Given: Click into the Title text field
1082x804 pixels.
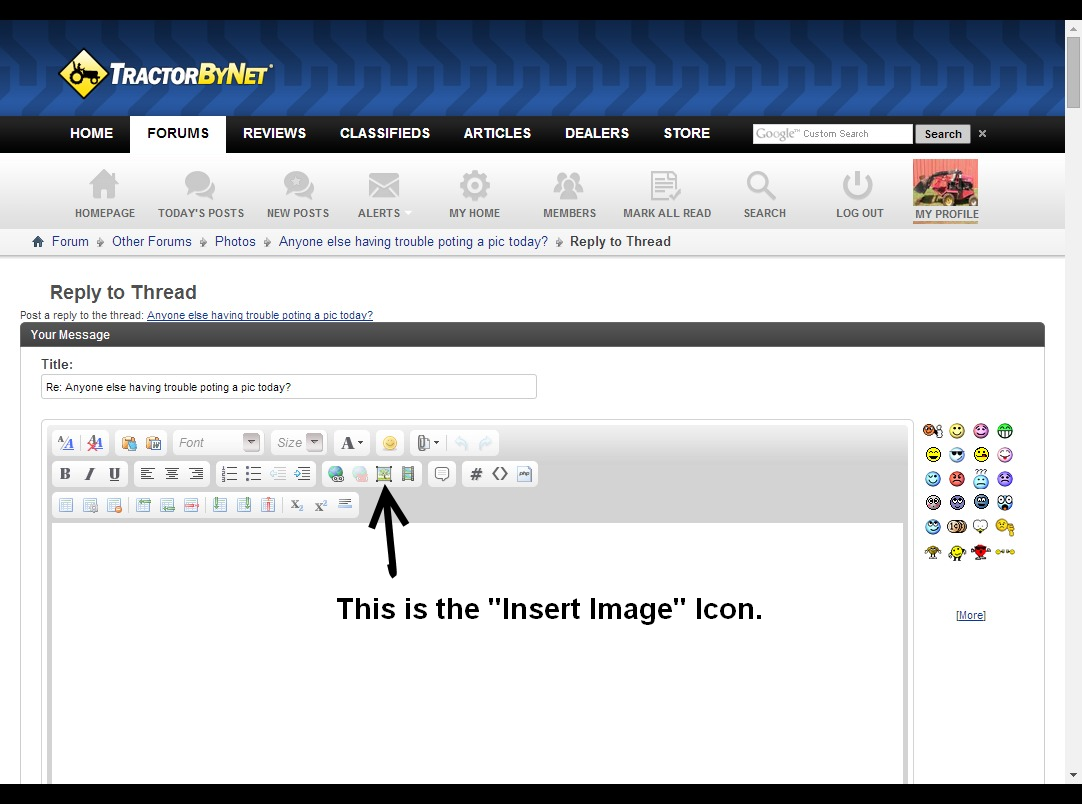Looking at the screenshot, I should [289, 387].
